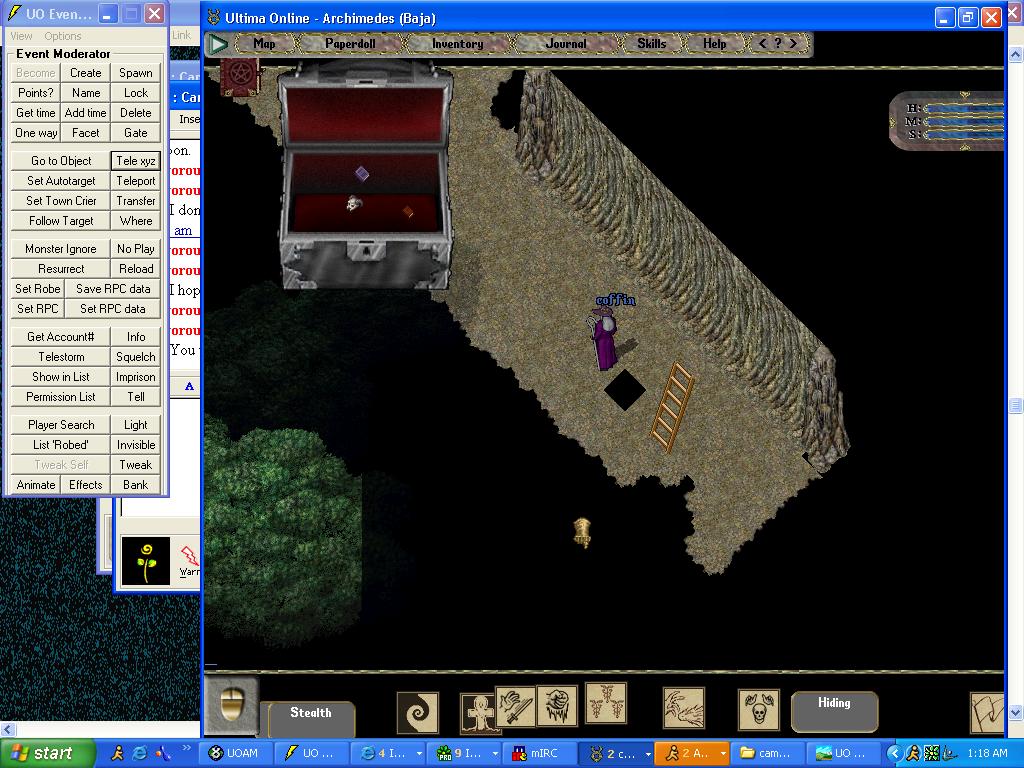The image size is (1024, 768).
Task: Click the spiral spell icon in hotbar
Action: pyautogui.click(x=417, y=713)
